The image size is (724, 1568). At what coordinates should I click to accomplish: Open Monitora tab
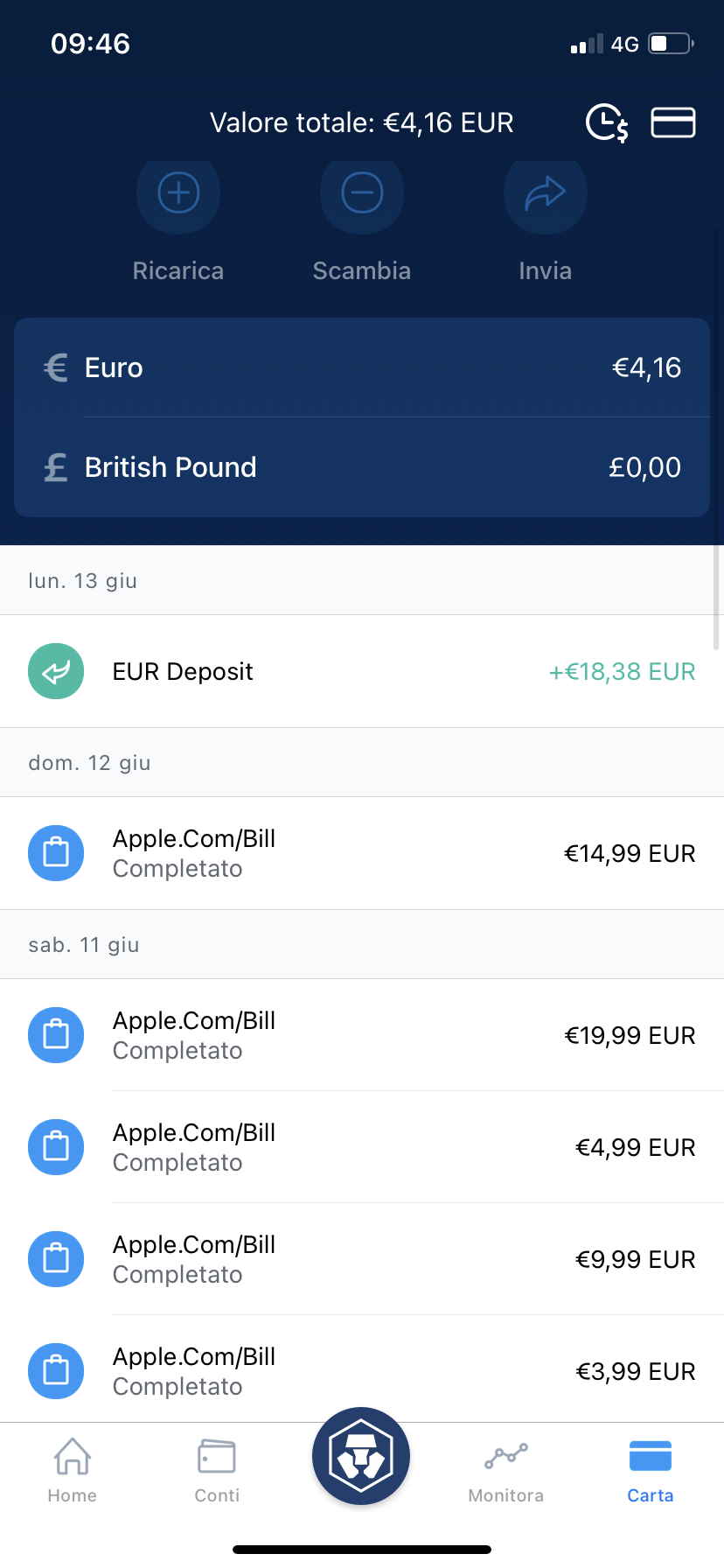pos(505,1470)
